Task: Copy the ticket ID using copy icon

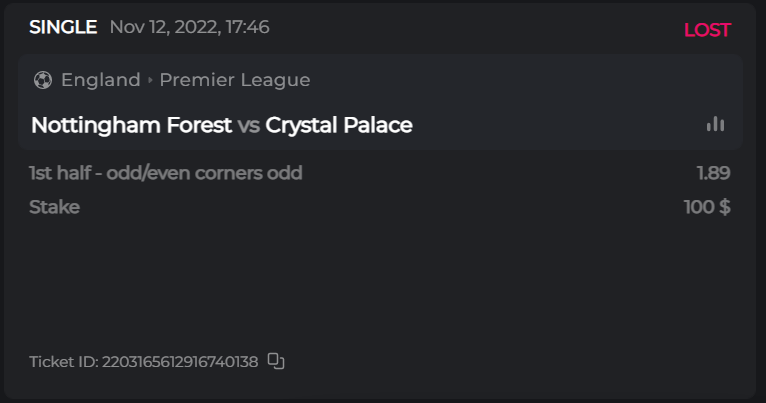Action: [x=277, y=361]
